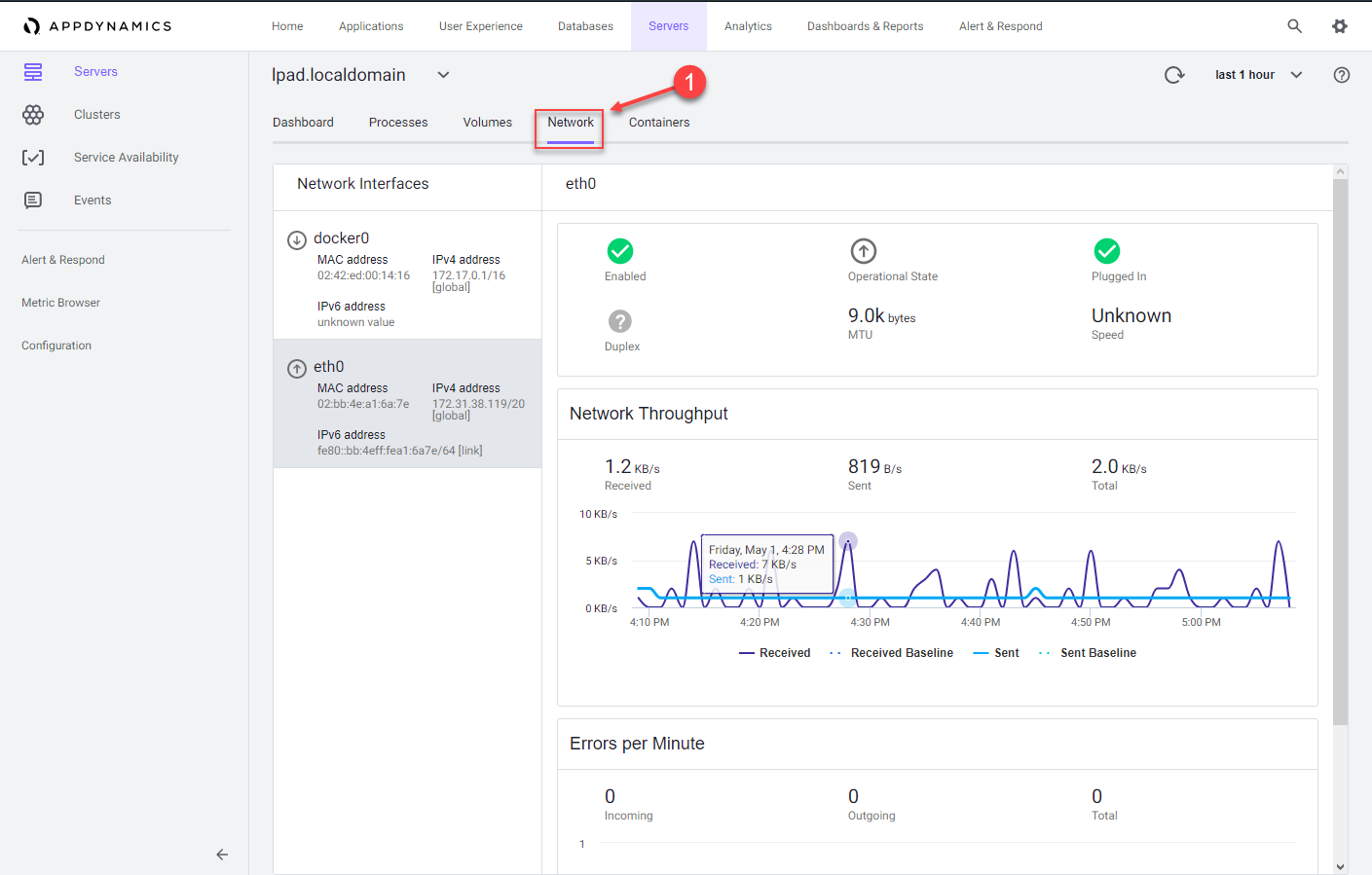Click the 819 B/s Sent value
The height and width of the screenshot is (875, 1372).
click(874, 467)
